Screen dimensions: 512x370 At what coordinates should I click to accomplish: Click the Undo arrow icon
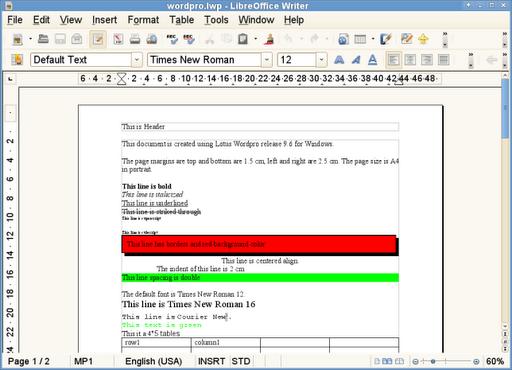point(288,39)
